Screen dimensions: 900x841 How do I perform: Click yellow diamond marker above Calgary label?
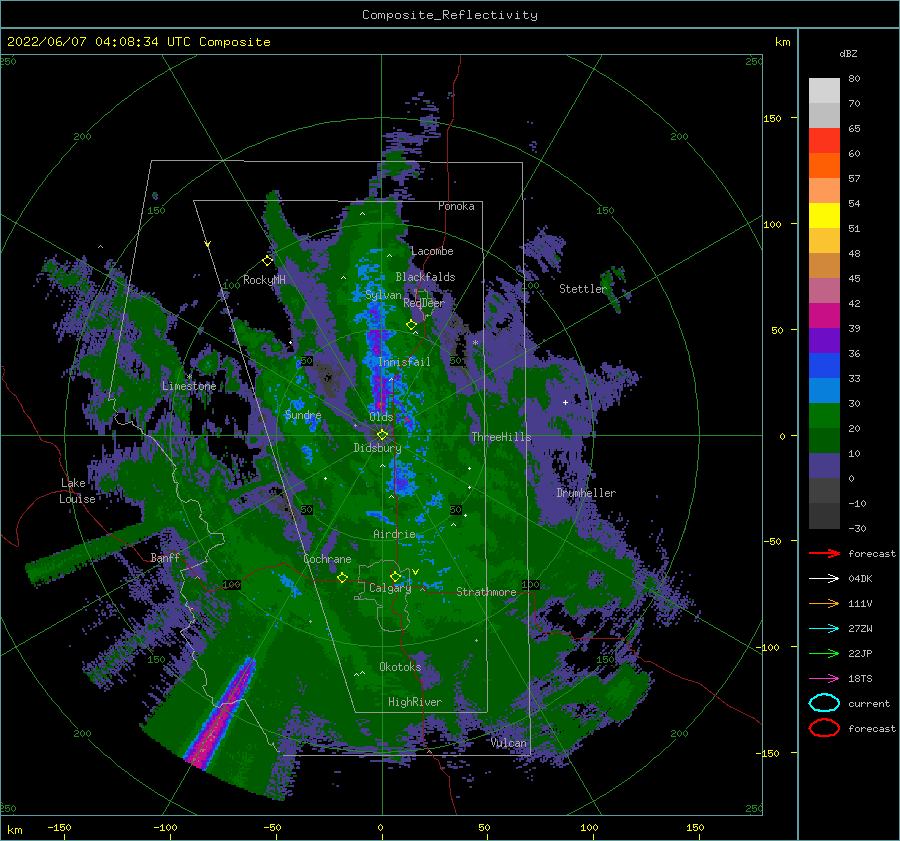[x=395, y=576]
